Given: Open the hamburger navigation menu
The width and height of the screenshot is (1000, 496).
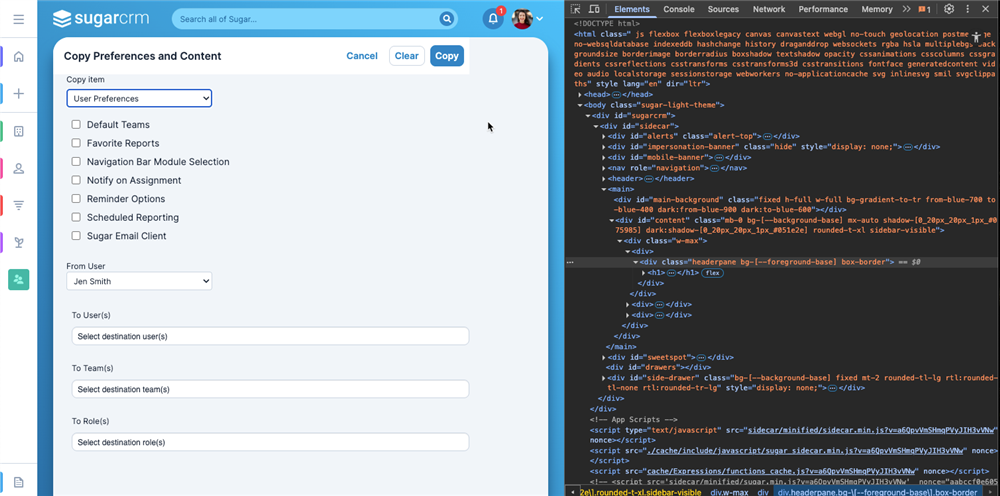Looking at the screenshot, I should 18,19.
